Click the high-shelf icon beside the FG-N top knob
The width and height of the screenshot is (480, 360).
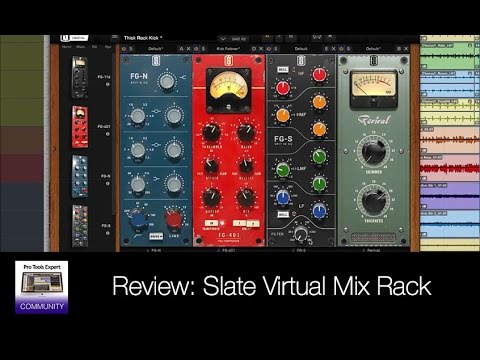coord(183,77)
